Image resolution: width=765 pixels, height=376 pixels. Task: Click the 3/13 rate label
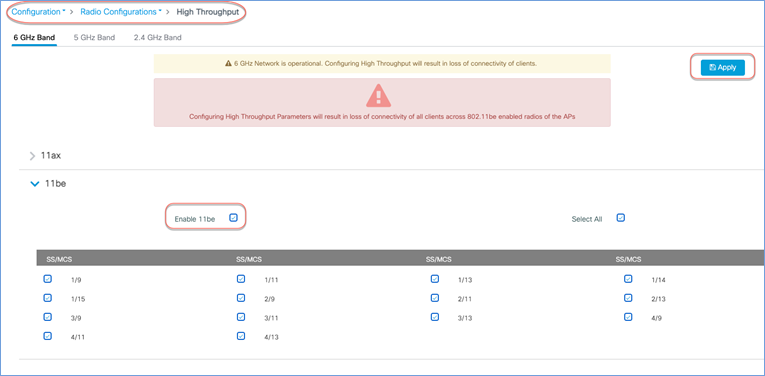(465, 318)
